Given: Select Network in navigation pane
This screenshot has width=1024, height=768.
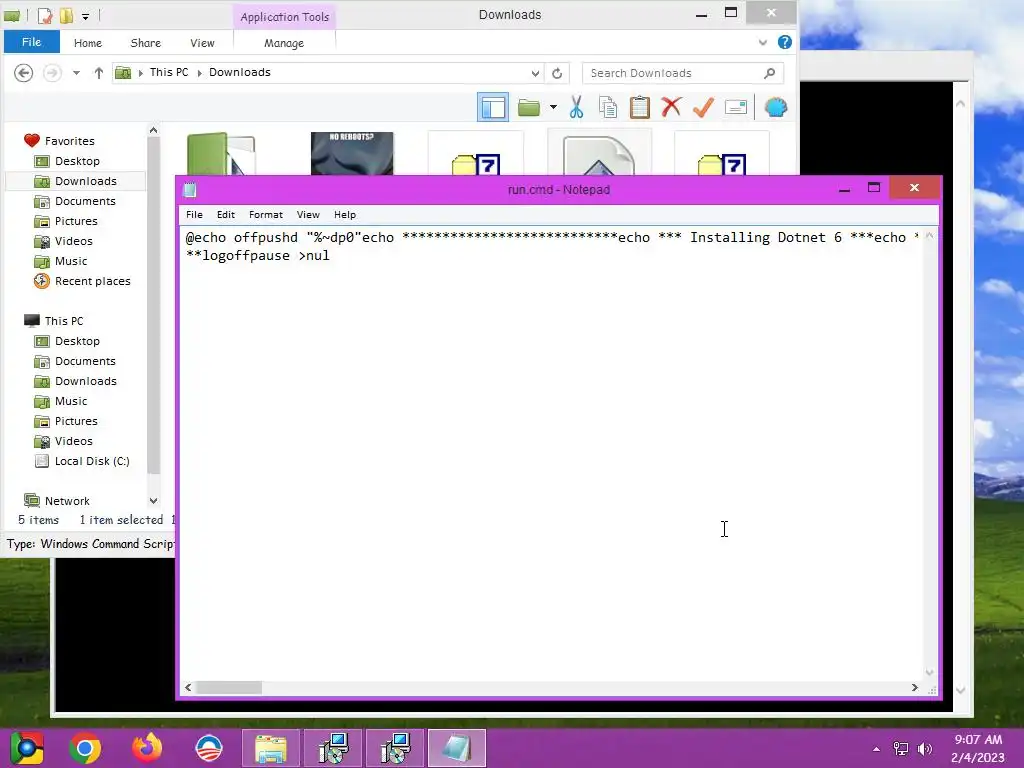Looking at the screenshot, I should tap(67, 501).
